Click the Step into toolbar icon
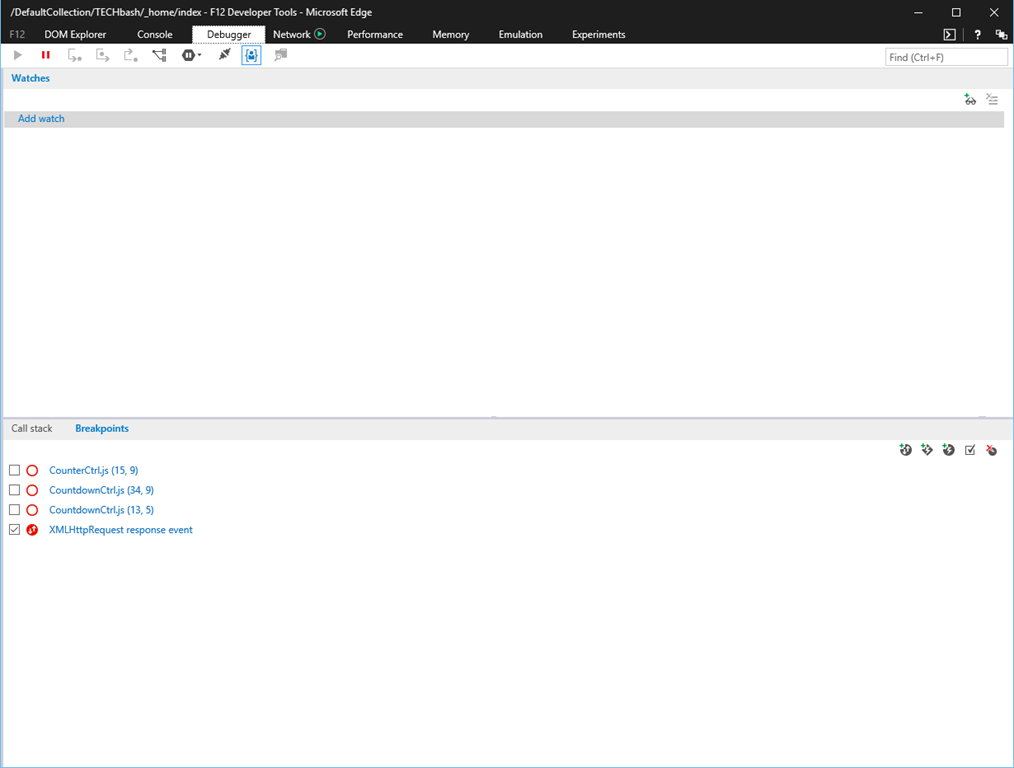 click(74, 56)
